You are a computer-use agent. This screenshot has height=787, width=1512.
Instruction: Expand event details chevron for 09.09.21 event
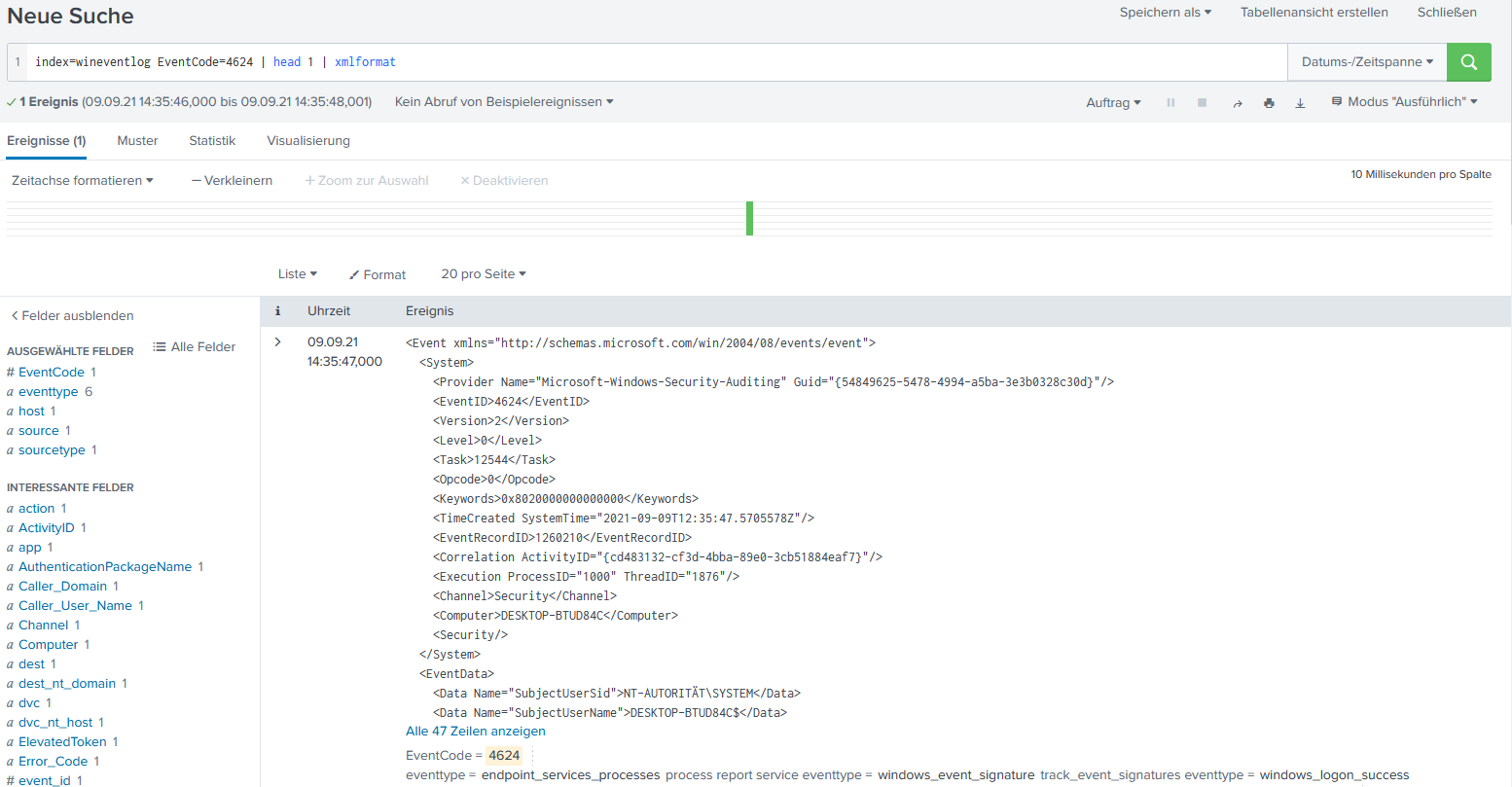278,342
